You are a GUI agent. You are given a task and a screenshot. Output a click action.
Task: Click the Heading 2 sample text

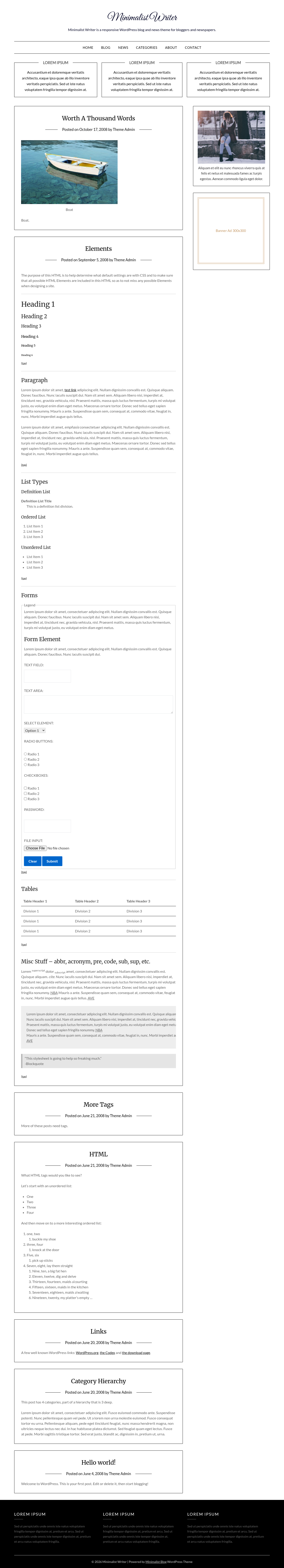[x=34, y=316]
